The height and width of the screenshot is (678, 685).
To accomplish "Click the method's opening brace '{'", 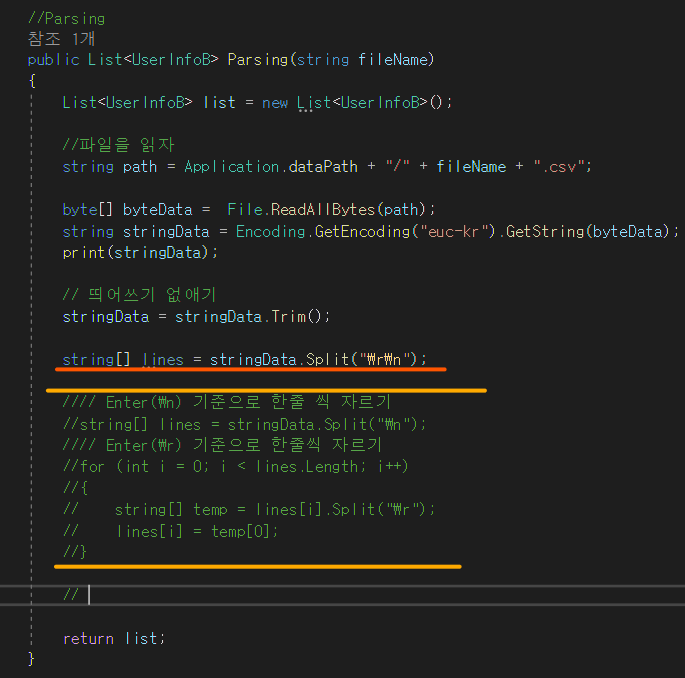I will point(31,81).
